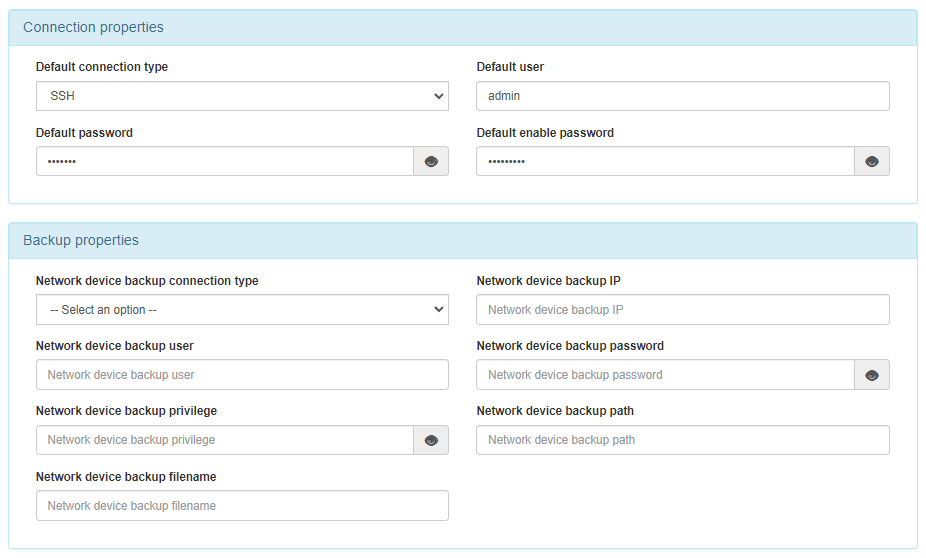
Task: Click into the Default password input field
Action: click(x=225, y=161)
